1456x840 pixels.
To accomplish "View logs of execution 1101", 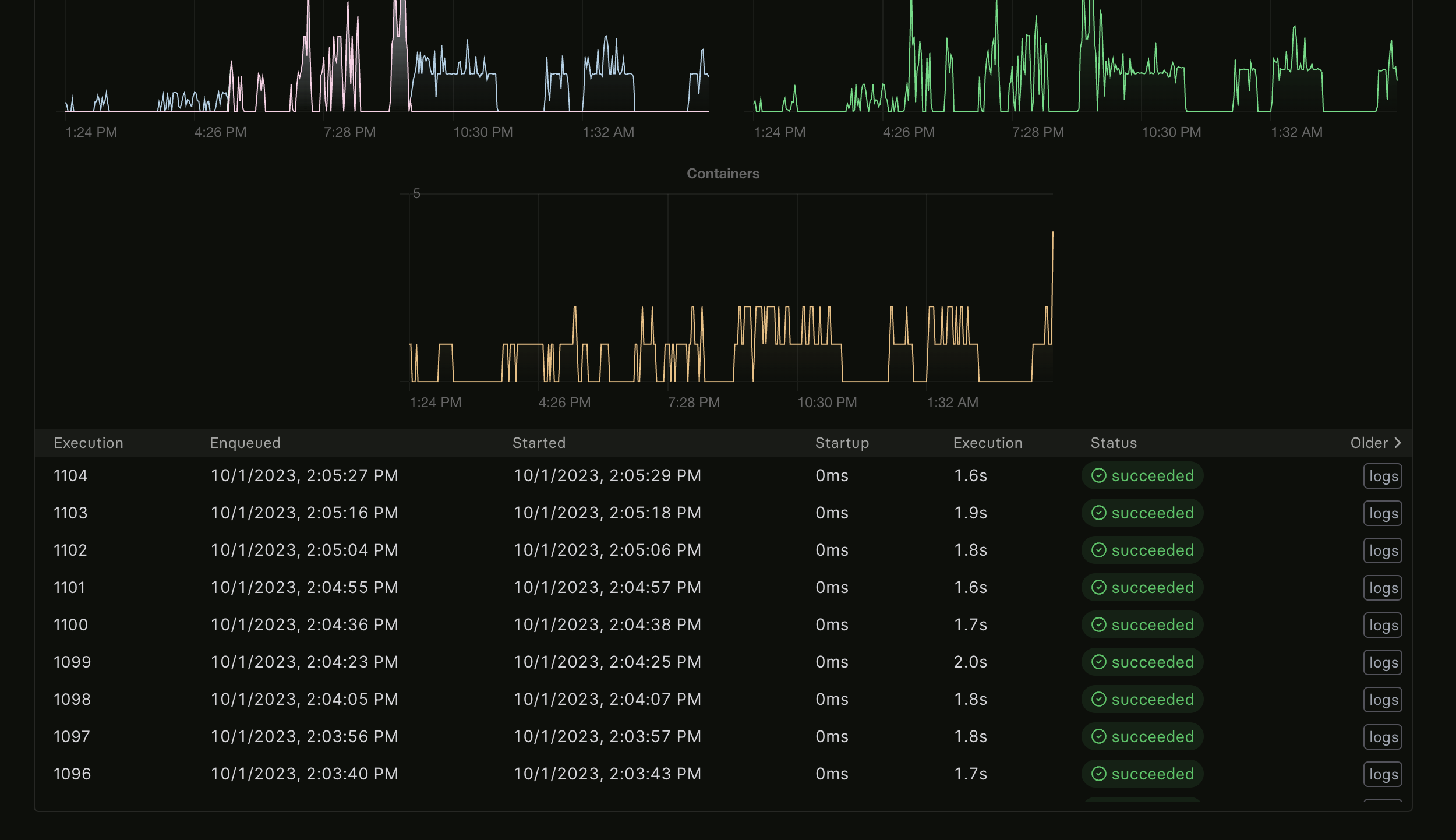I will point(1382,588).
